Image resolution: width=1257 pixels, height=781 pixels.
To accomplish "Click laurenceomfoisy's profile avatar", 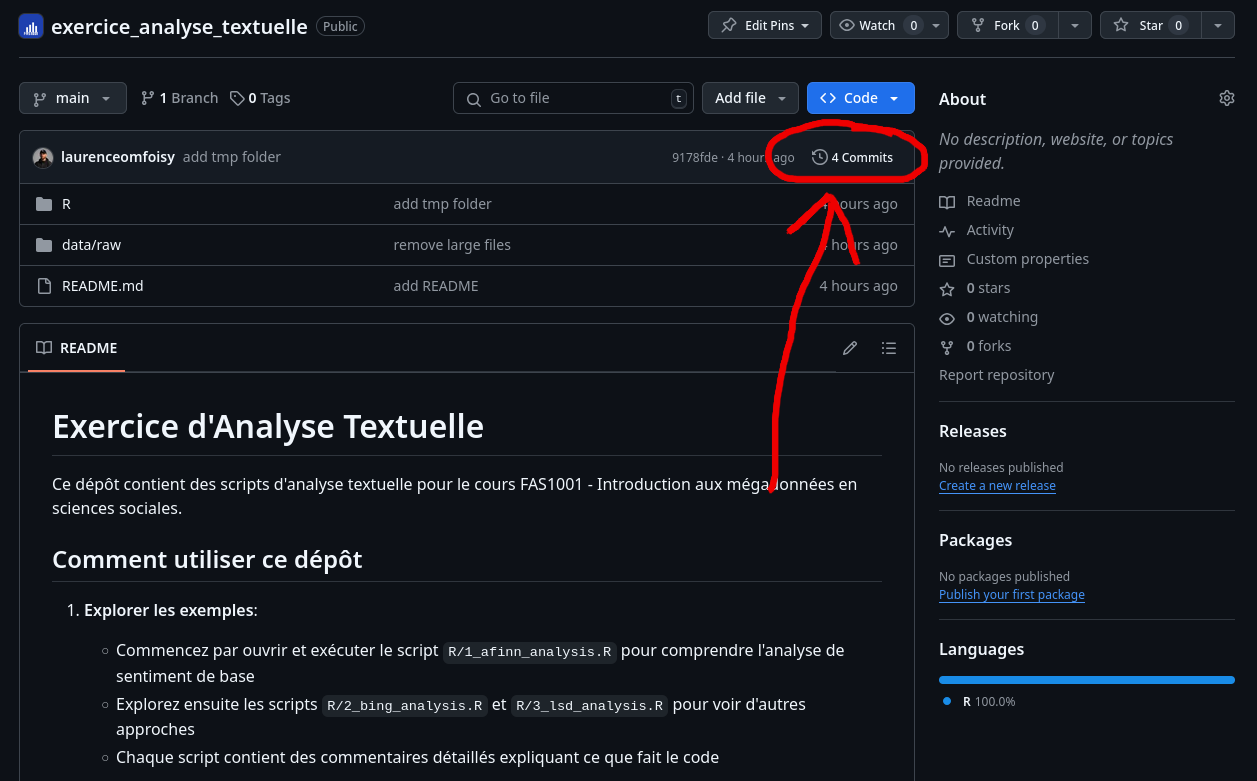I will 43,157.
